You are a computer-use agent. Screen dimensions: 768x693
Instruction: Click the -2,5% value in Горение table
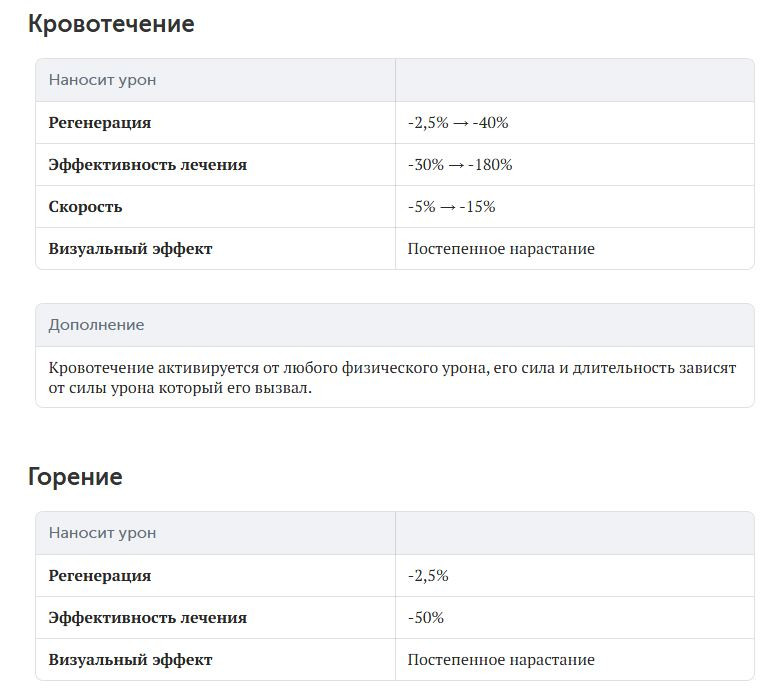tap(428, 576)
